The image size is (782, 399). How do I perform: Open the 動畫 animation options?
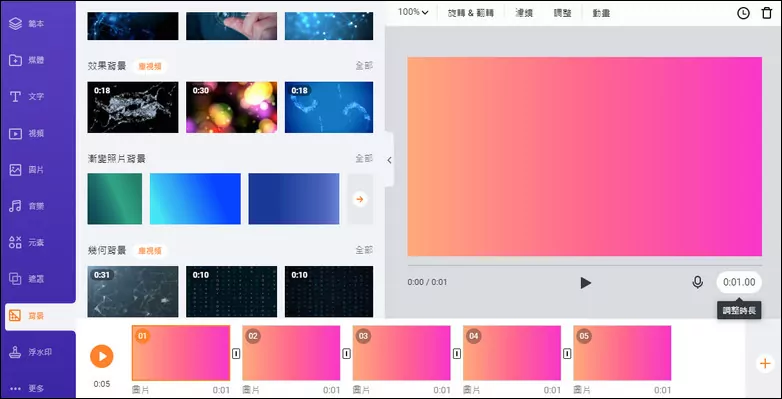click(x=601, y=13)
